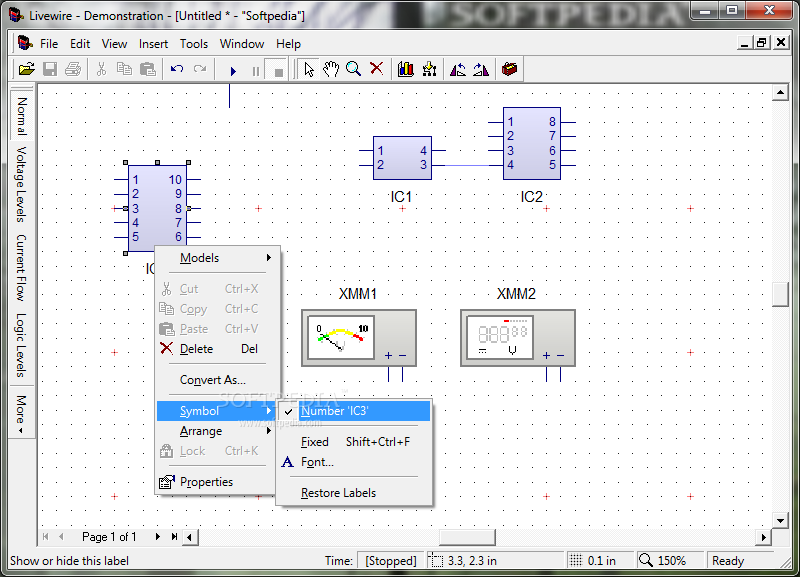800x577 pixels.
Task: Select the hand pan tool
Action: [x=331, y=69]
